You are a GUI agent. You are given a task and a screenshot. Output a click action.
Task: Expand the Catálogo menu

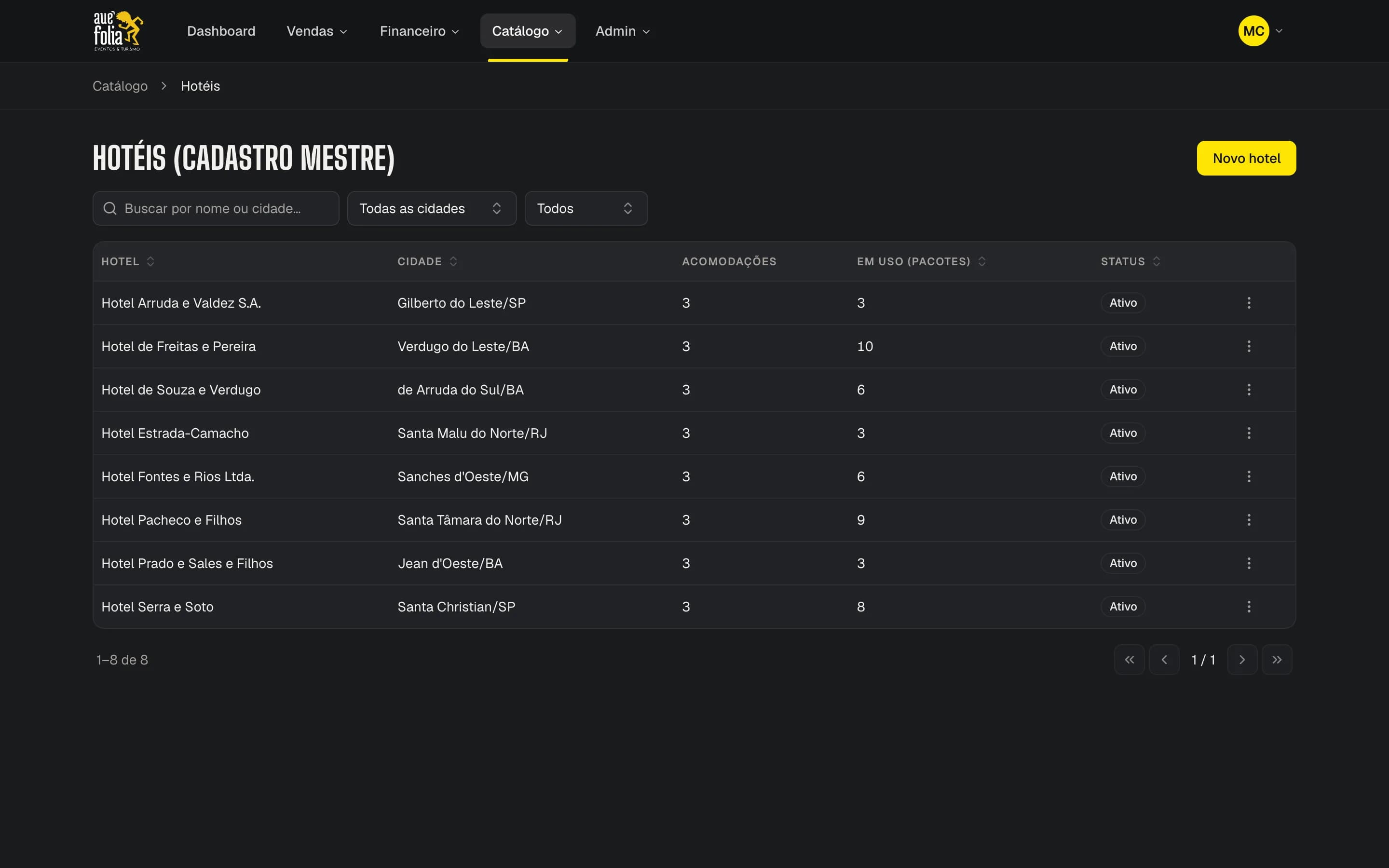pos(528,31)
